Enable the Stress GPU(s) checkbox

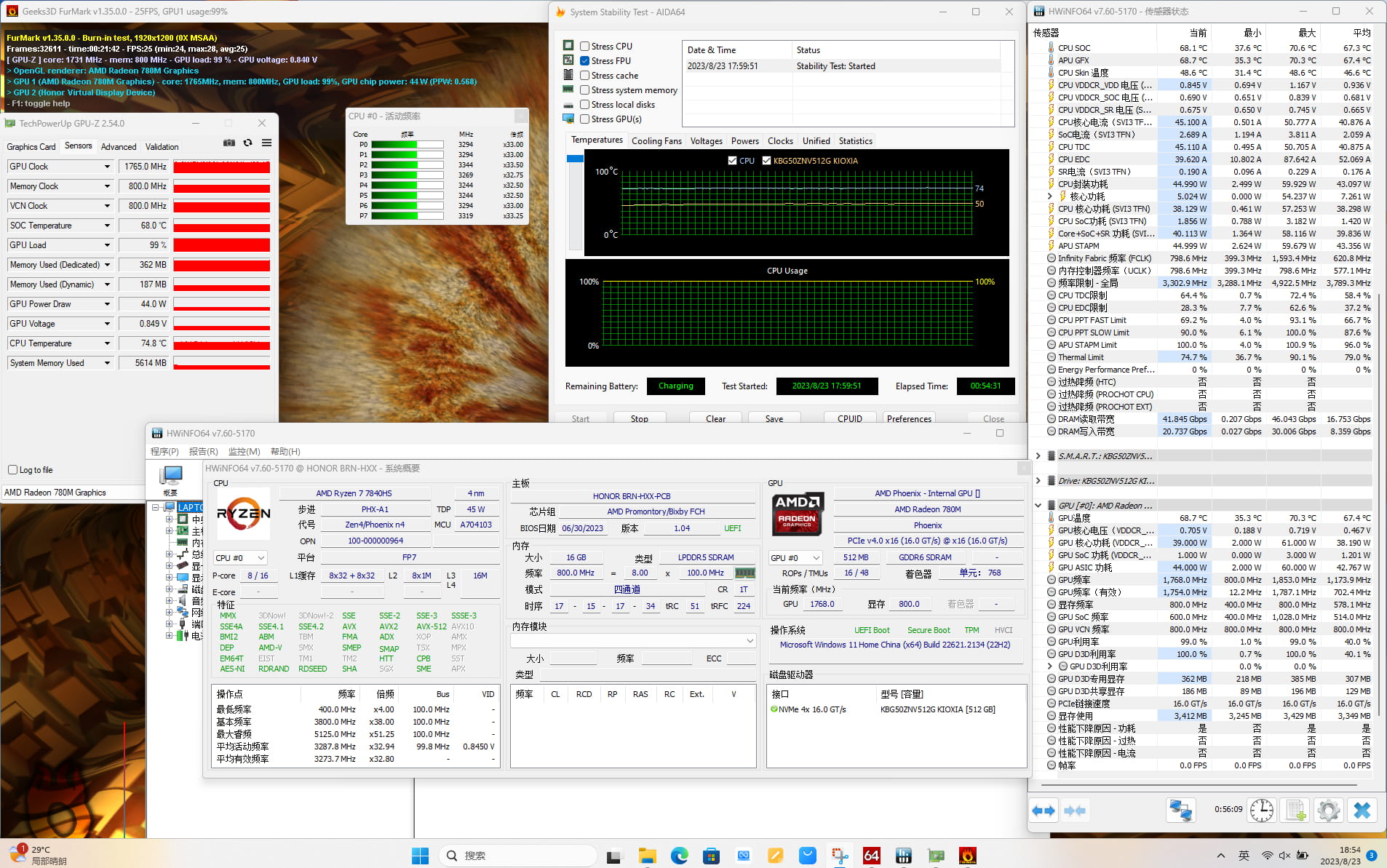(584, 119)
